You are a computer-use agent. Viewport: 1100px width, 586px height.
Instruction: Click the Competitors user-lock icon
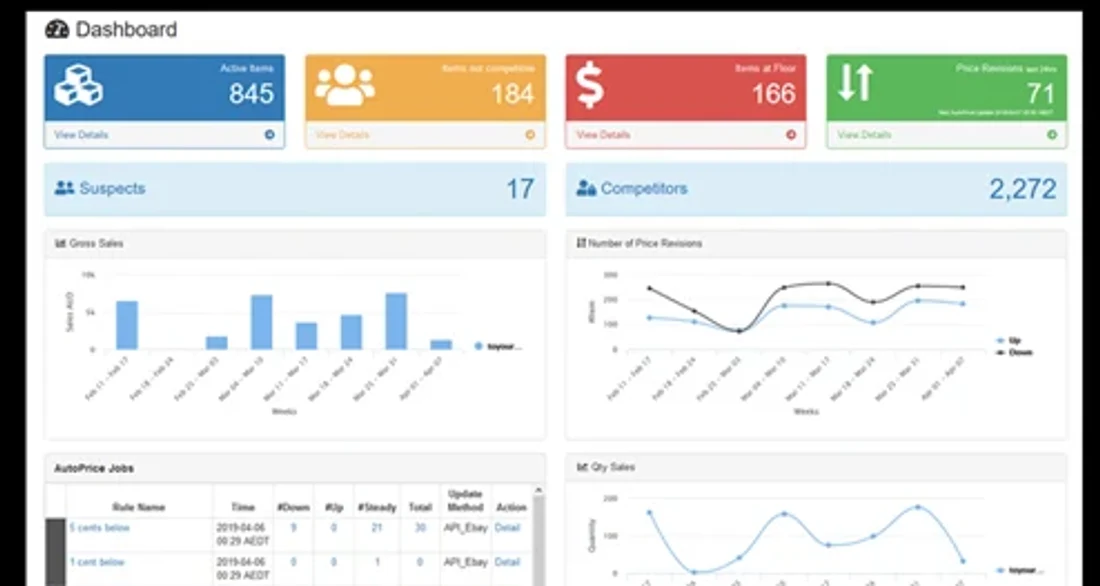(x=586, y=188)
